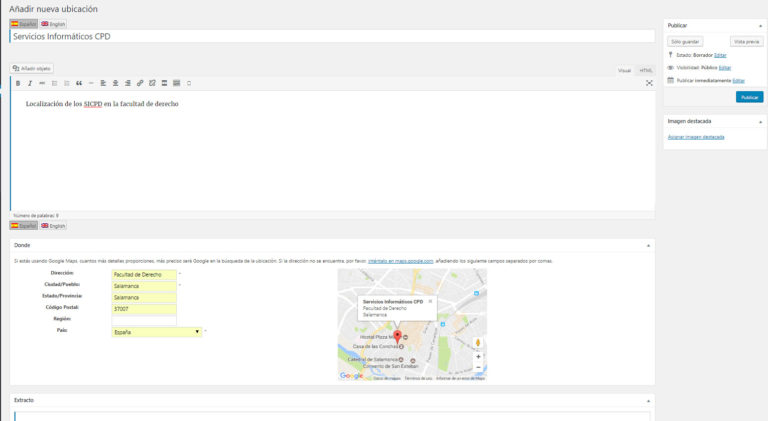Toggle bold formatting in editor toolbar
The image size is (768, 421).
17,83
